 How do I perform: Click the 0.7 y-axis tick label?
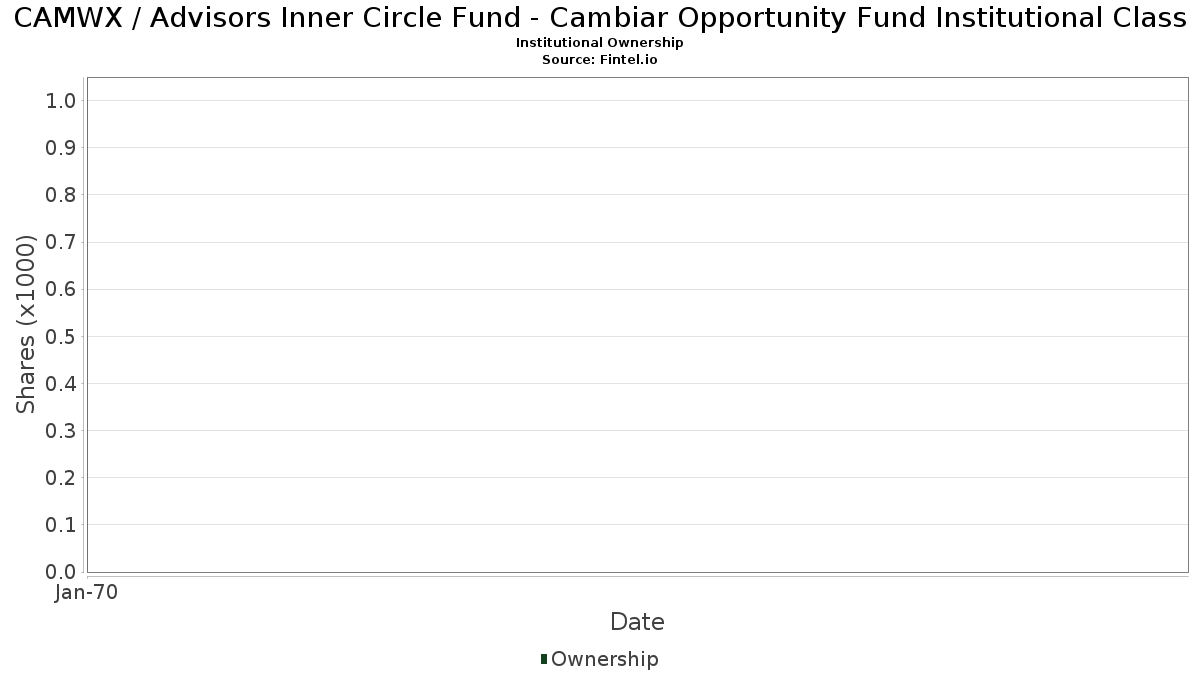[61, 242]
